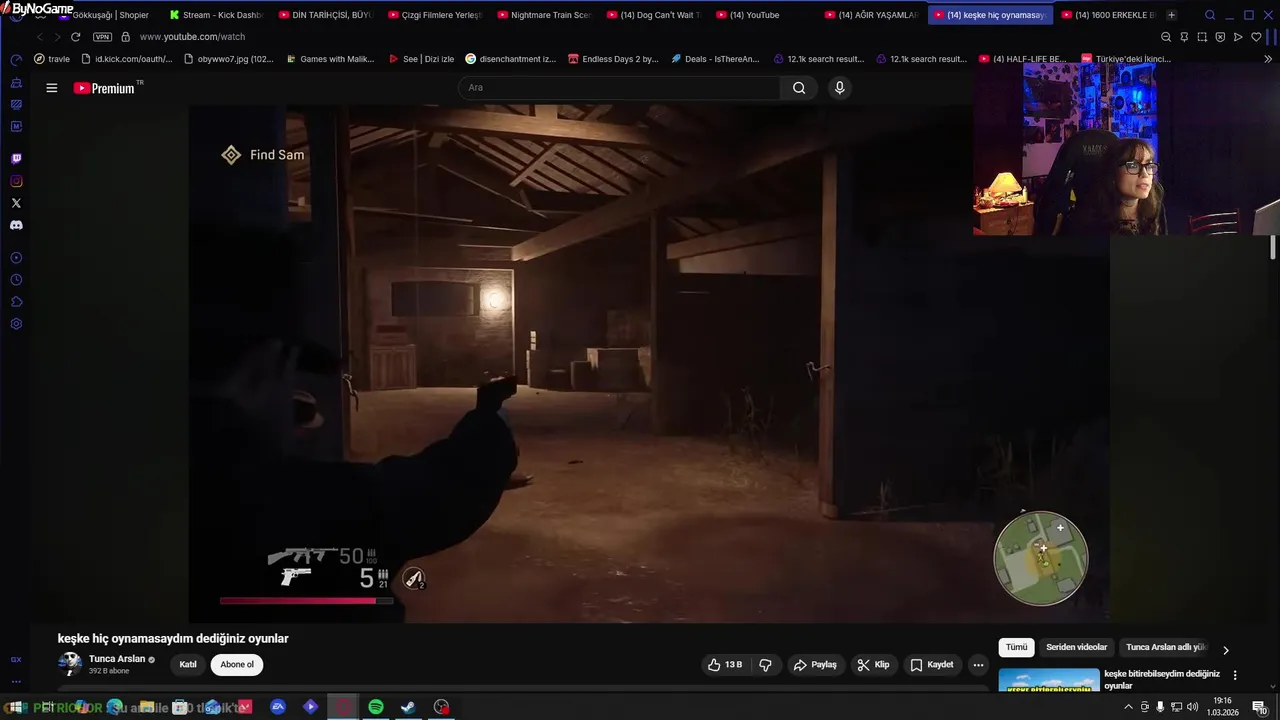Image resolution: width=1280 pixels, height=720 pixels.
Task: Save the video with Kaydet button
Action: click(932, 665)
